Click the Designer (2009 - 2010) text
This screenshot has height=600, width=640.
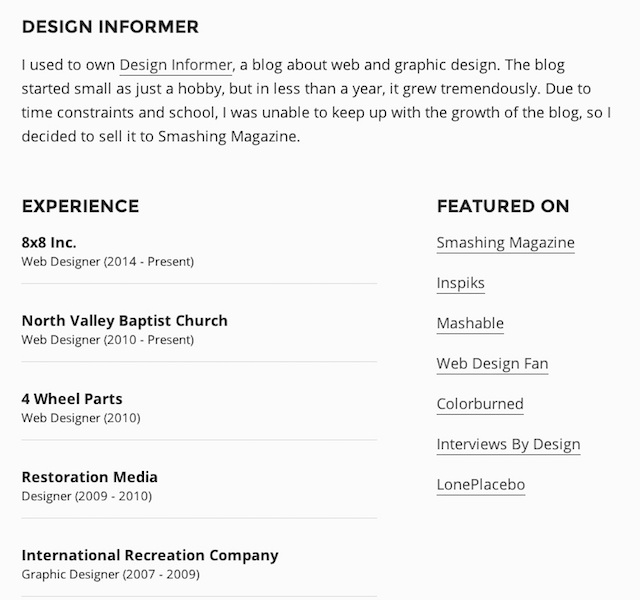87,496
